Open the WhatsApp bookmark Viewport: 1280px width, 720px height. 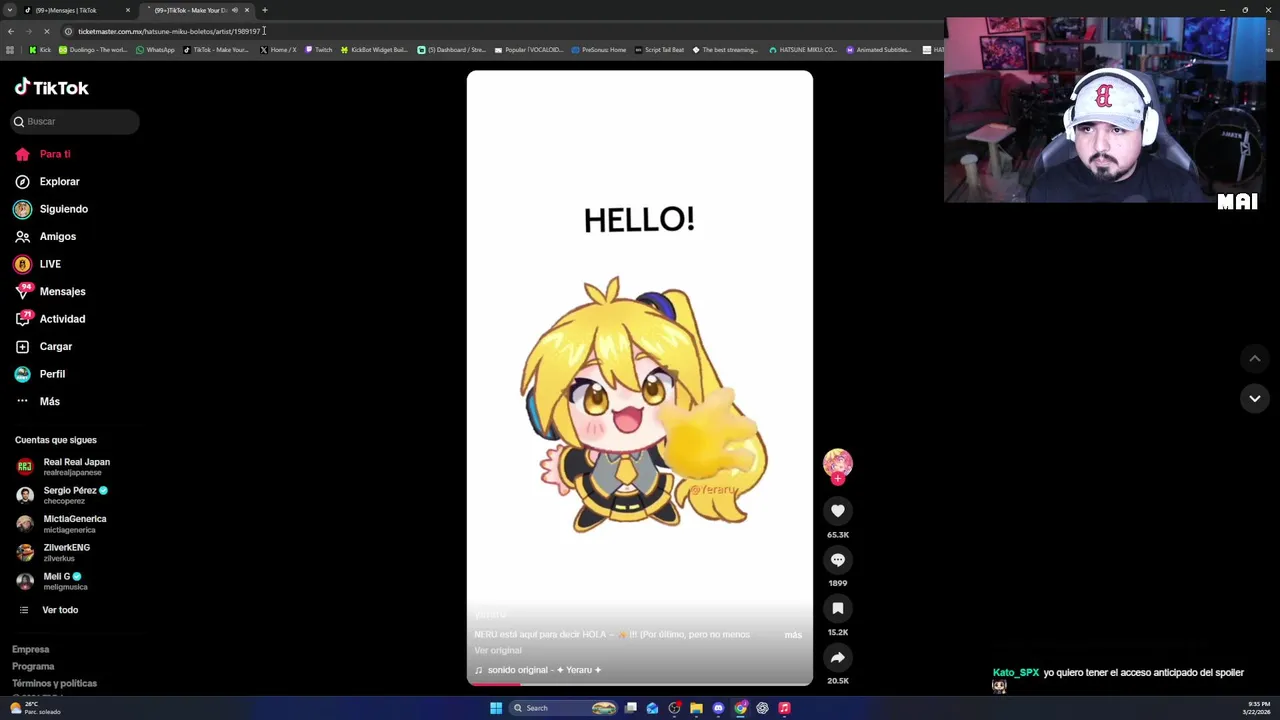click(155, 50)
